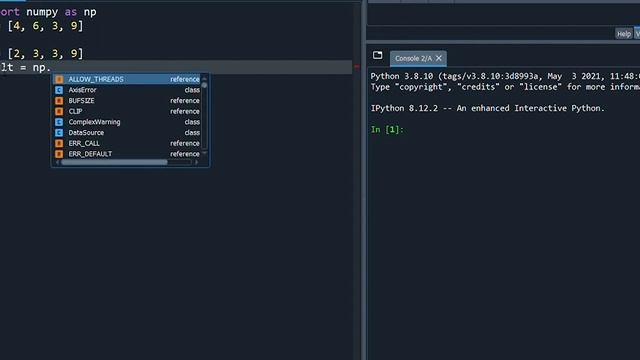Viewport: 640px width, 360px height.
Task: Select ALLOW_THREADS completion suggestion
Action: pyautogui.click(x=127, y=79)
